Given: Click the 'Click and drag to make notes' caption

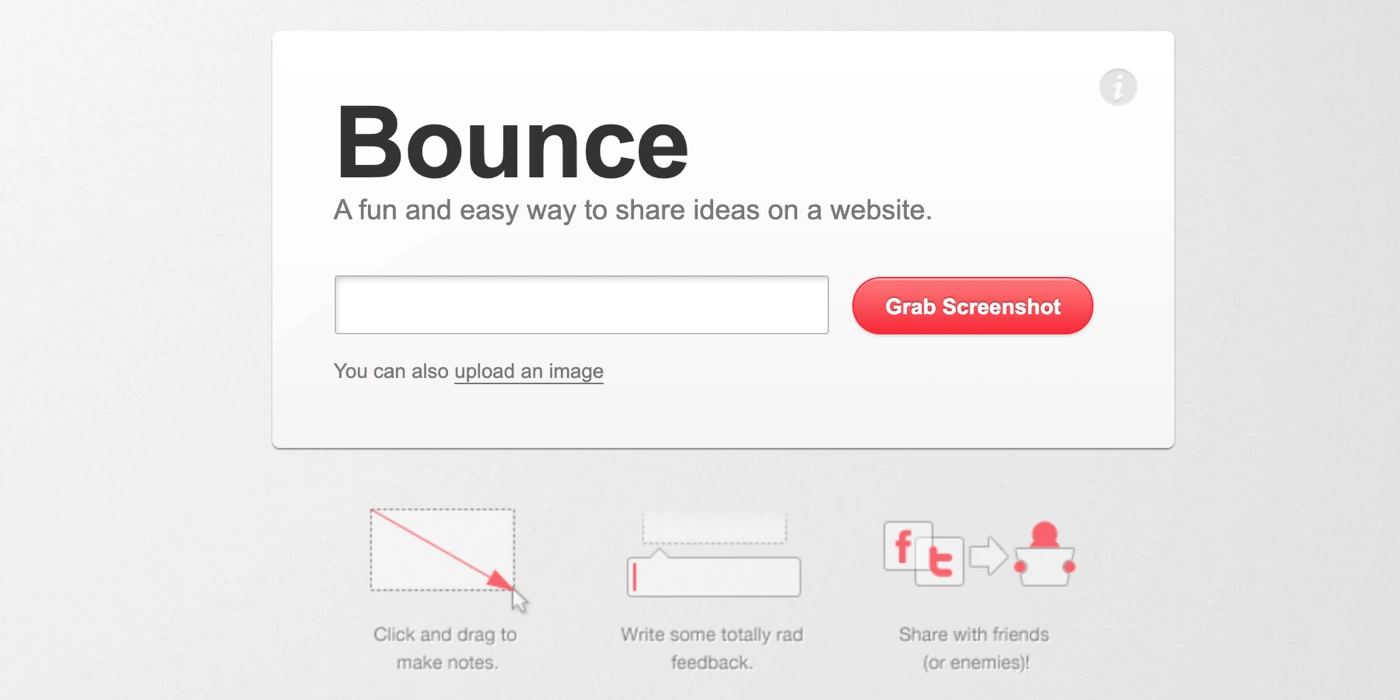Looking at the screenshot, I should [x=445, y=648].
